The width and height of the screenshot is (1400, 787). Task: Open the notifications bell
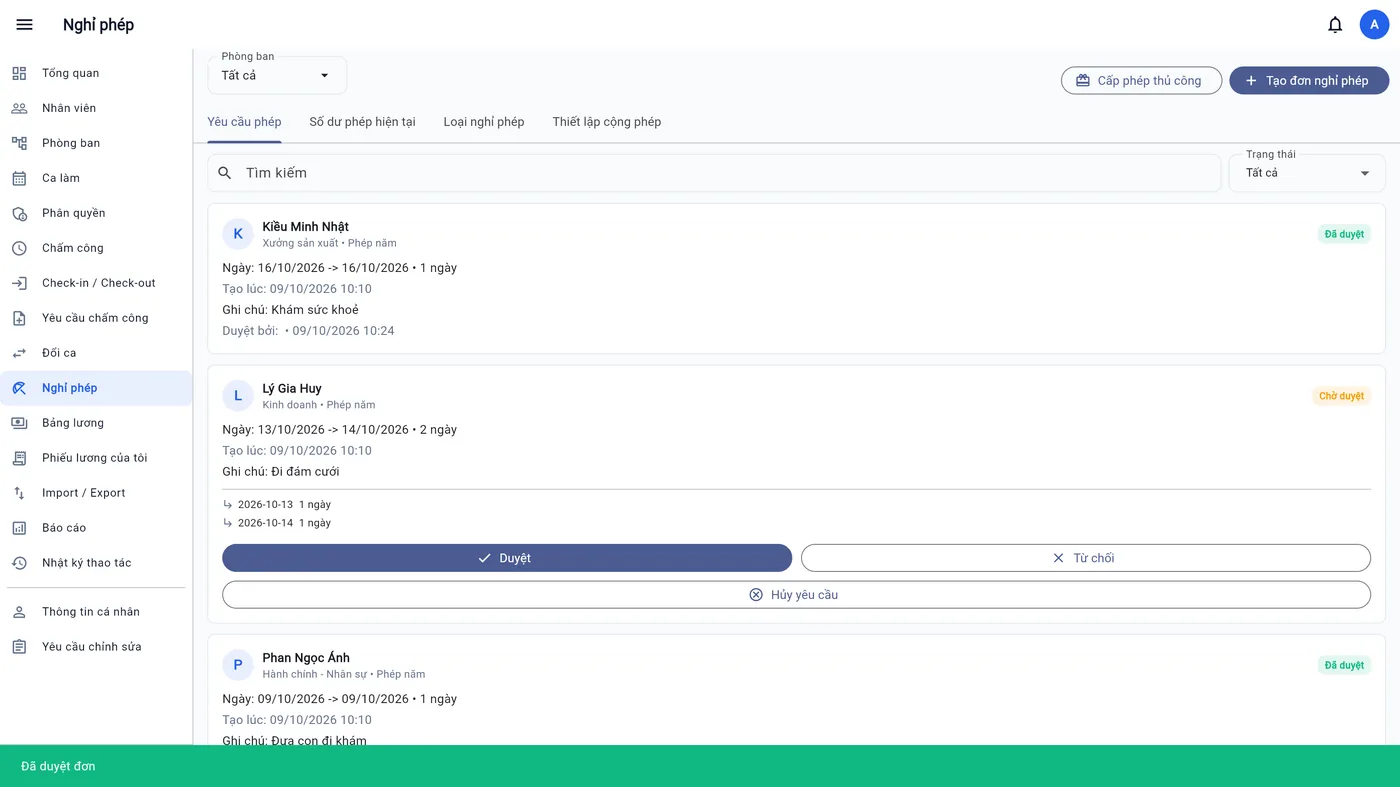1335,25
